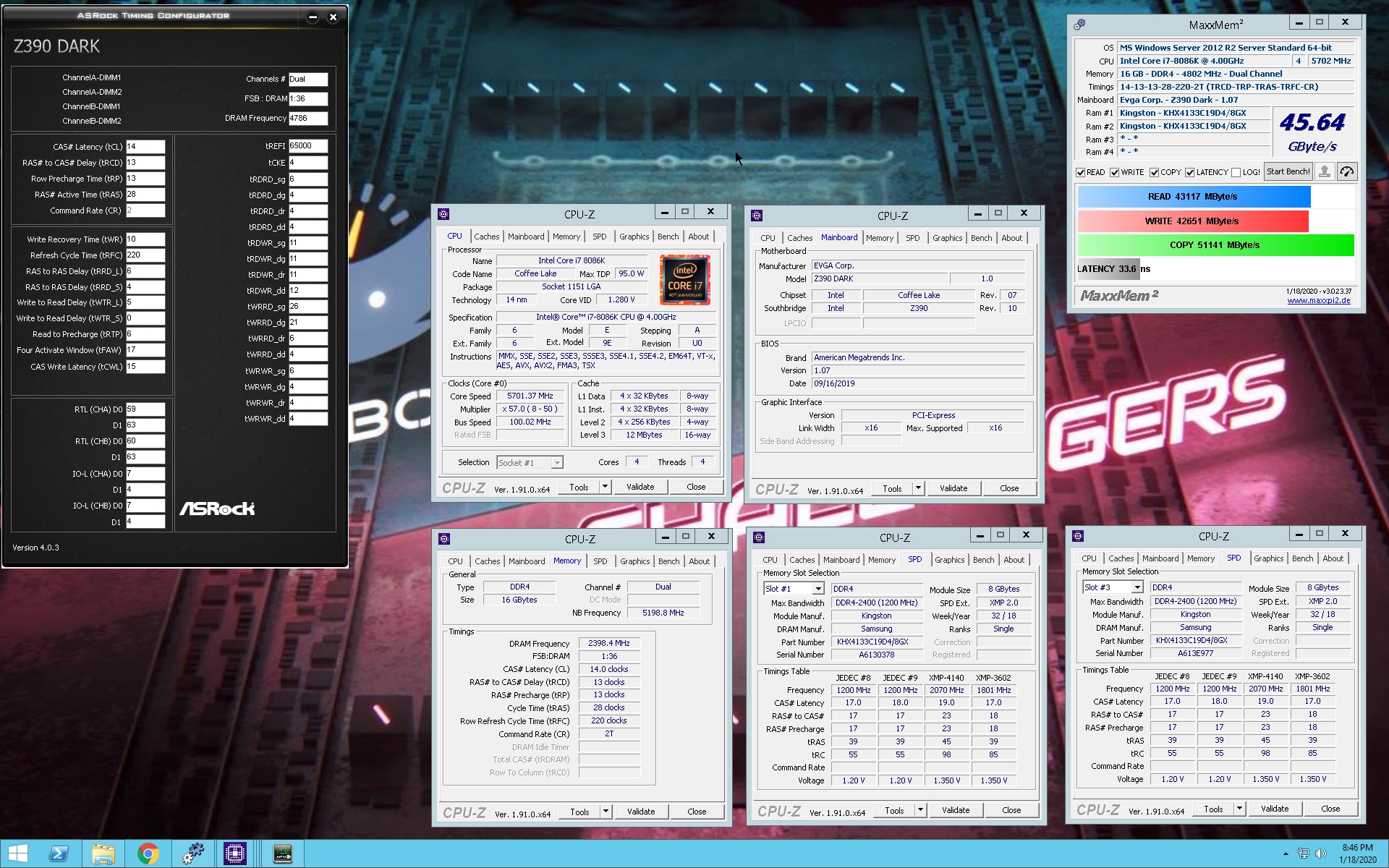Click the Intel Core i7 logo in CPU-Z
This screenshot has height=868, width=1389.
[684, 279]
